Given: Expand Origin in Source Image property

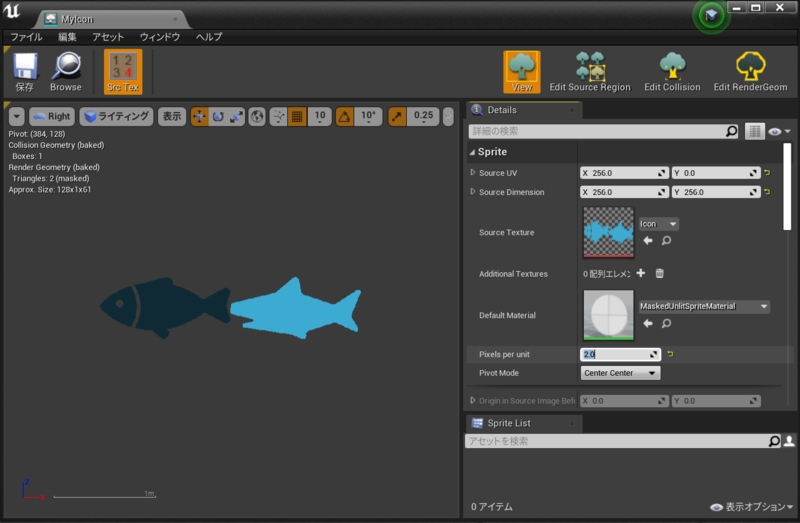Looking at the screenshot, I should pyautogui.click(x=472, y=401).
